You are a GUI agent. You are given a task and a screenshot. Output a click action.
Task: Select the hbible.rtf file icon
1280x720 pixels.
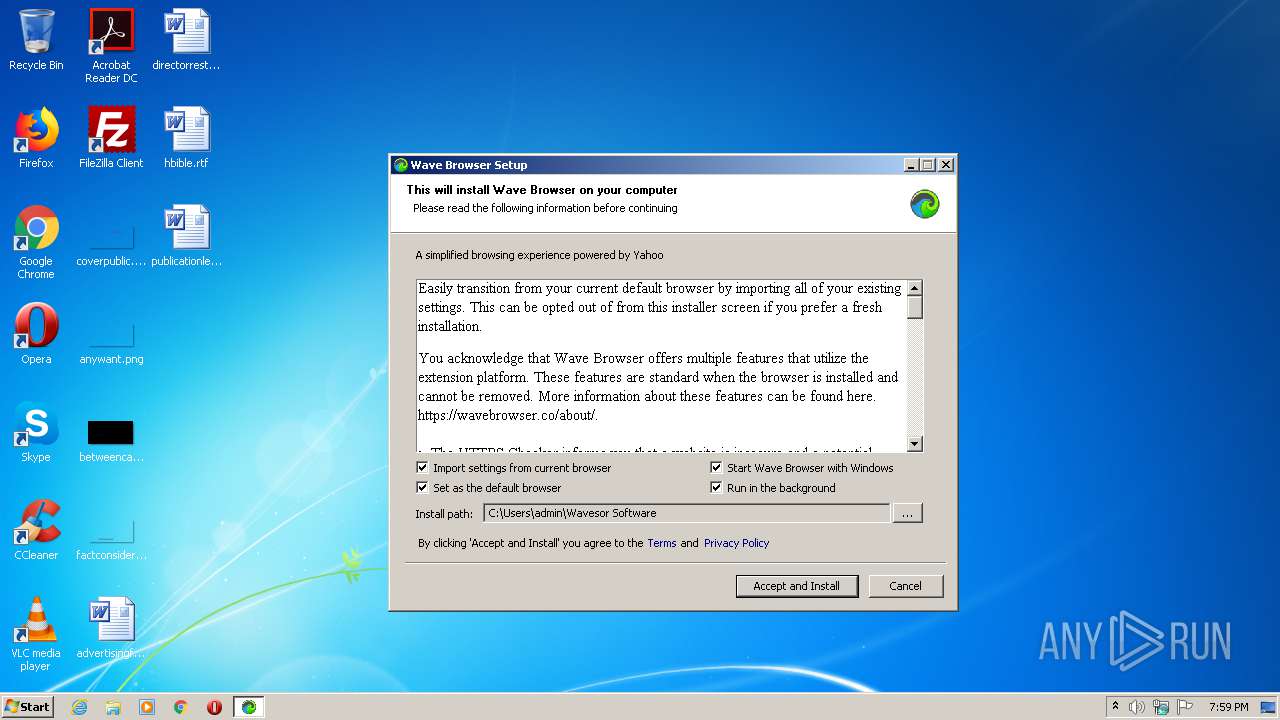(186, 138)
